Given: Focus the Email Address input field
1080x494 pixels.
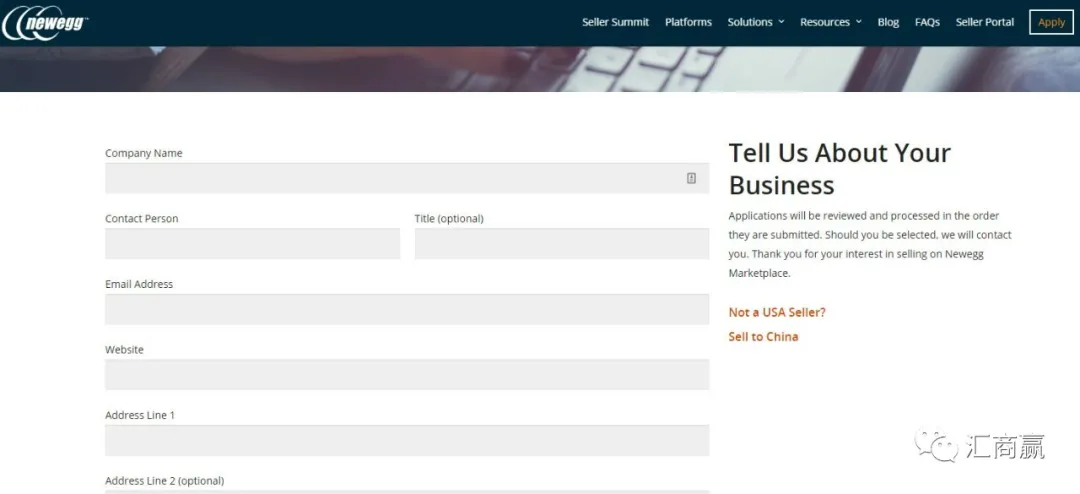Looking at the screenshot, I should (x=407, y=309).
